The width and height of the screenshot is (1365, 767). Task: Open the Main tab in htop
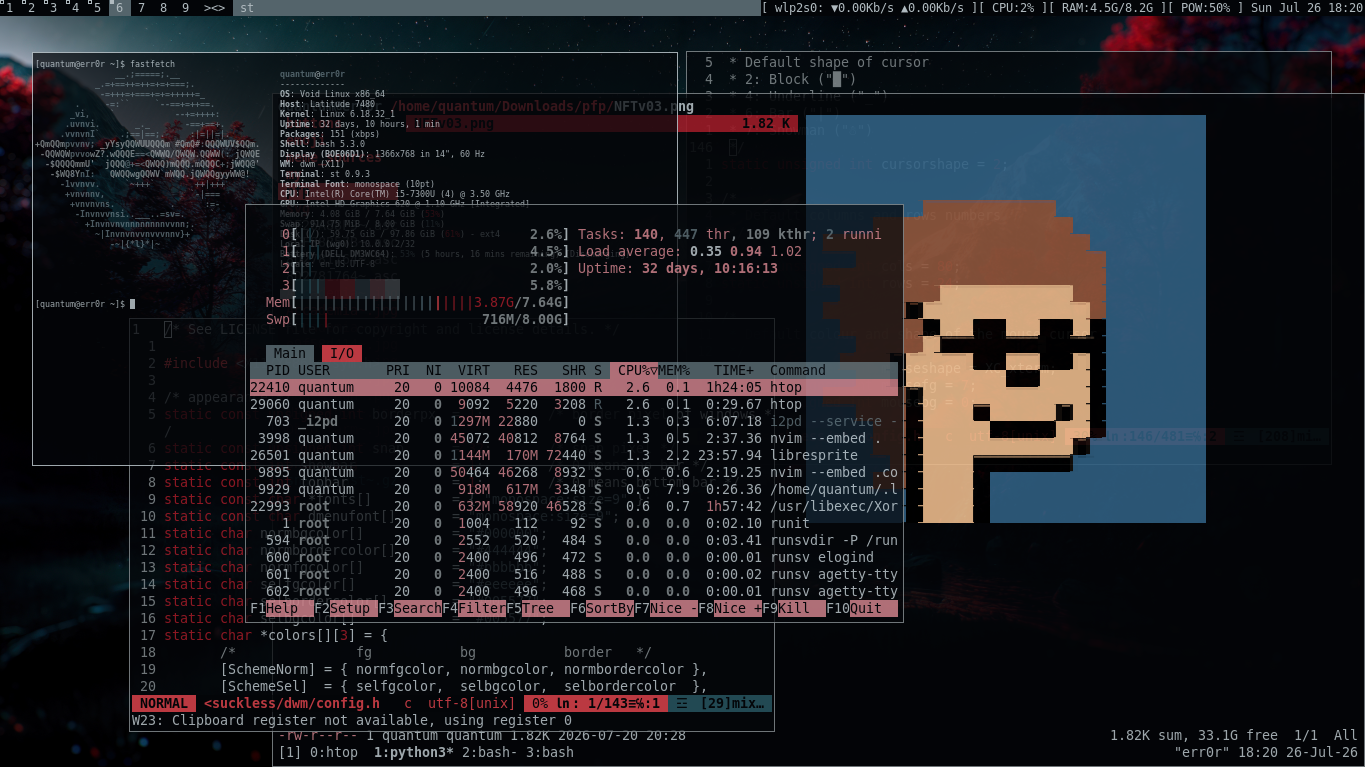pos(290,353)
